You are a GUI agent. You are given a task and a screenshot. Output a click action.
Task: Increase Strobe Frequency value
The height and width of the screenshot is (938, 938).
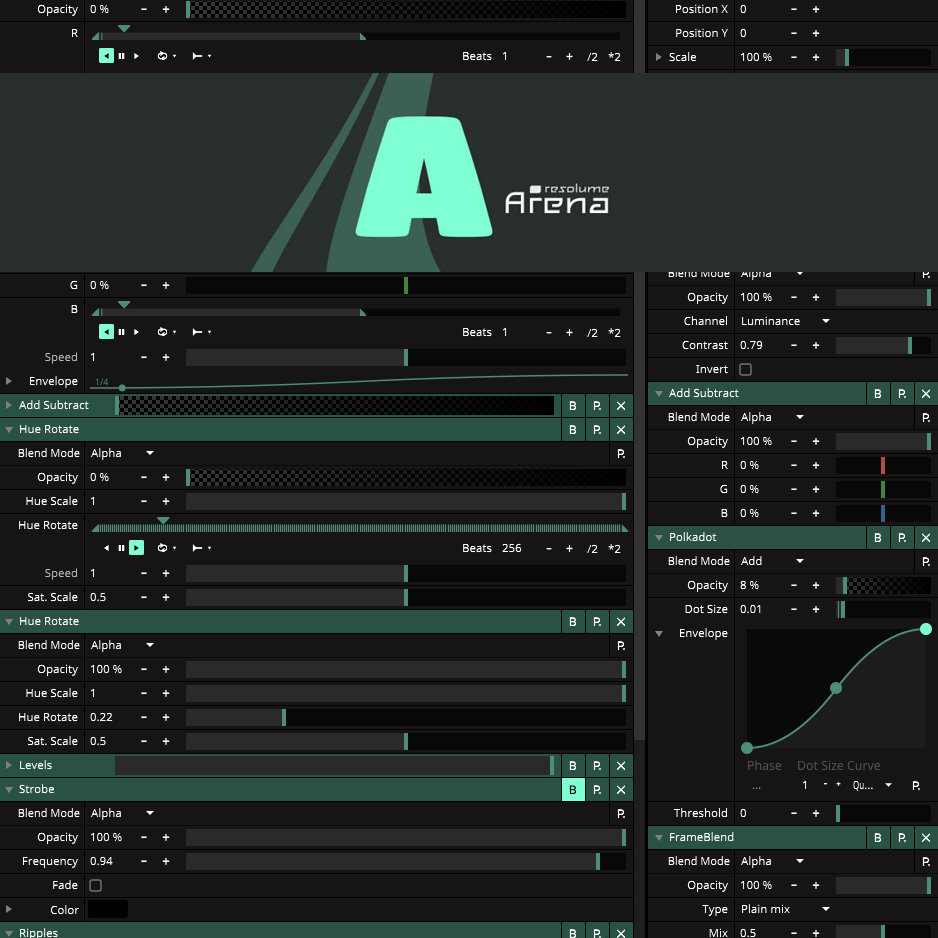pos(166,861)
